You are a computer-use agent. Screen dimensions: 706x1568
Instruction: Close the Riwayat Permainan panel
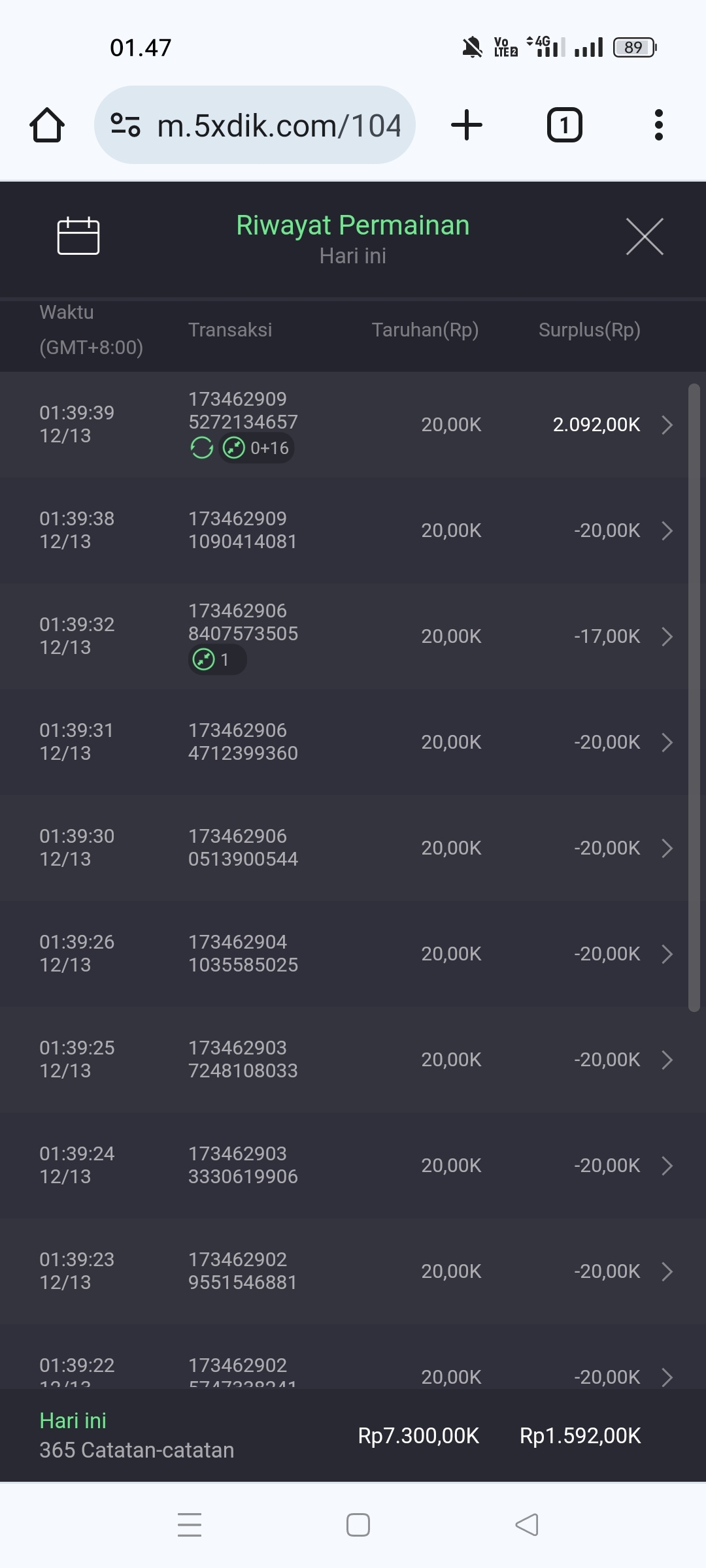click(645, 237)
